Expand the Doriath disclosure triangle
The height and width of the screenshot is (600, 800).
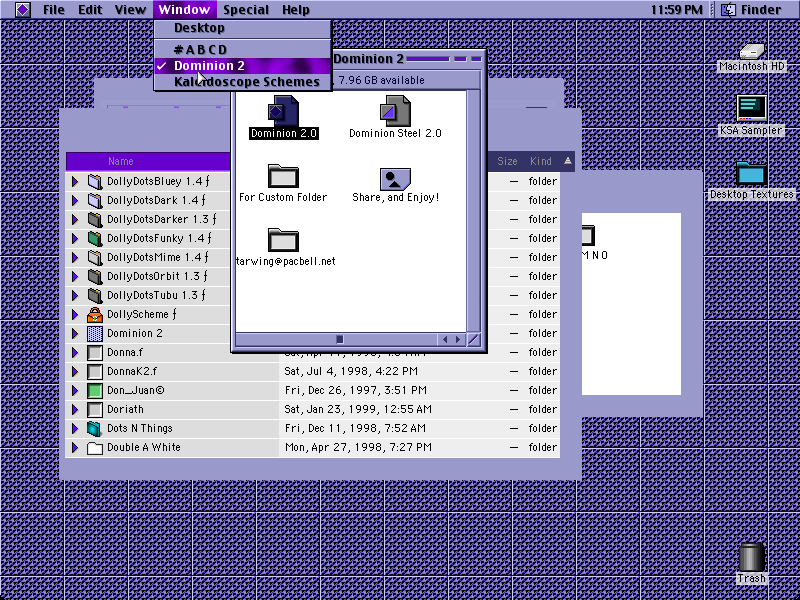74,409
